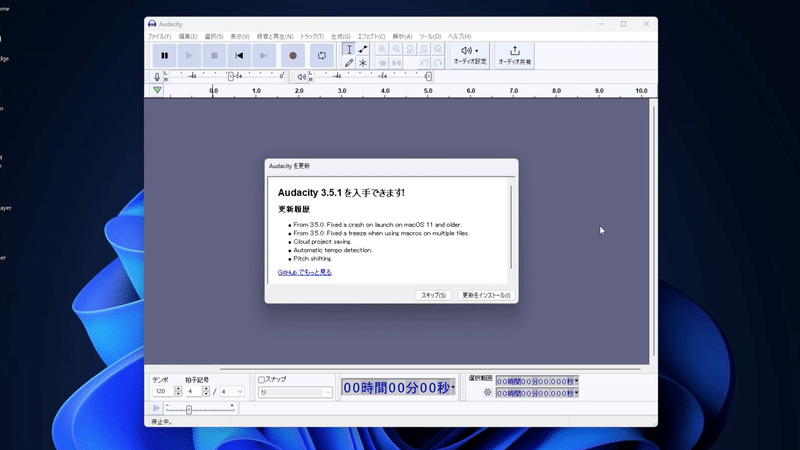Image resolution: width=800 pixels, height=450 pixels.
Task: Click the Redo arrow icon
Action: click(x=438, y=63)
